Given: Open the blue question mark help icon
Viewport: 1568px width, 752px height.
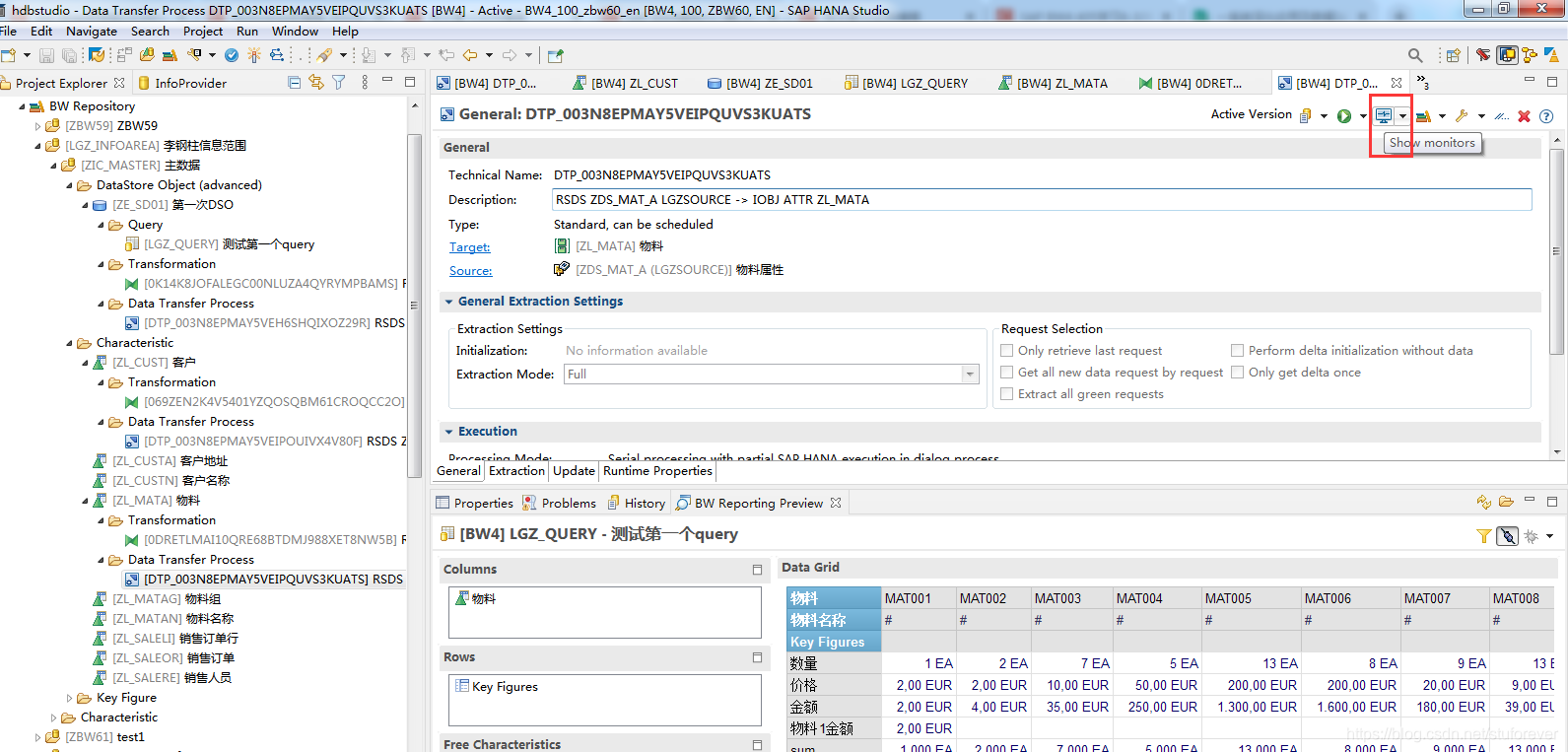Looking at the screenshot, I should [x=1546, y=116].
